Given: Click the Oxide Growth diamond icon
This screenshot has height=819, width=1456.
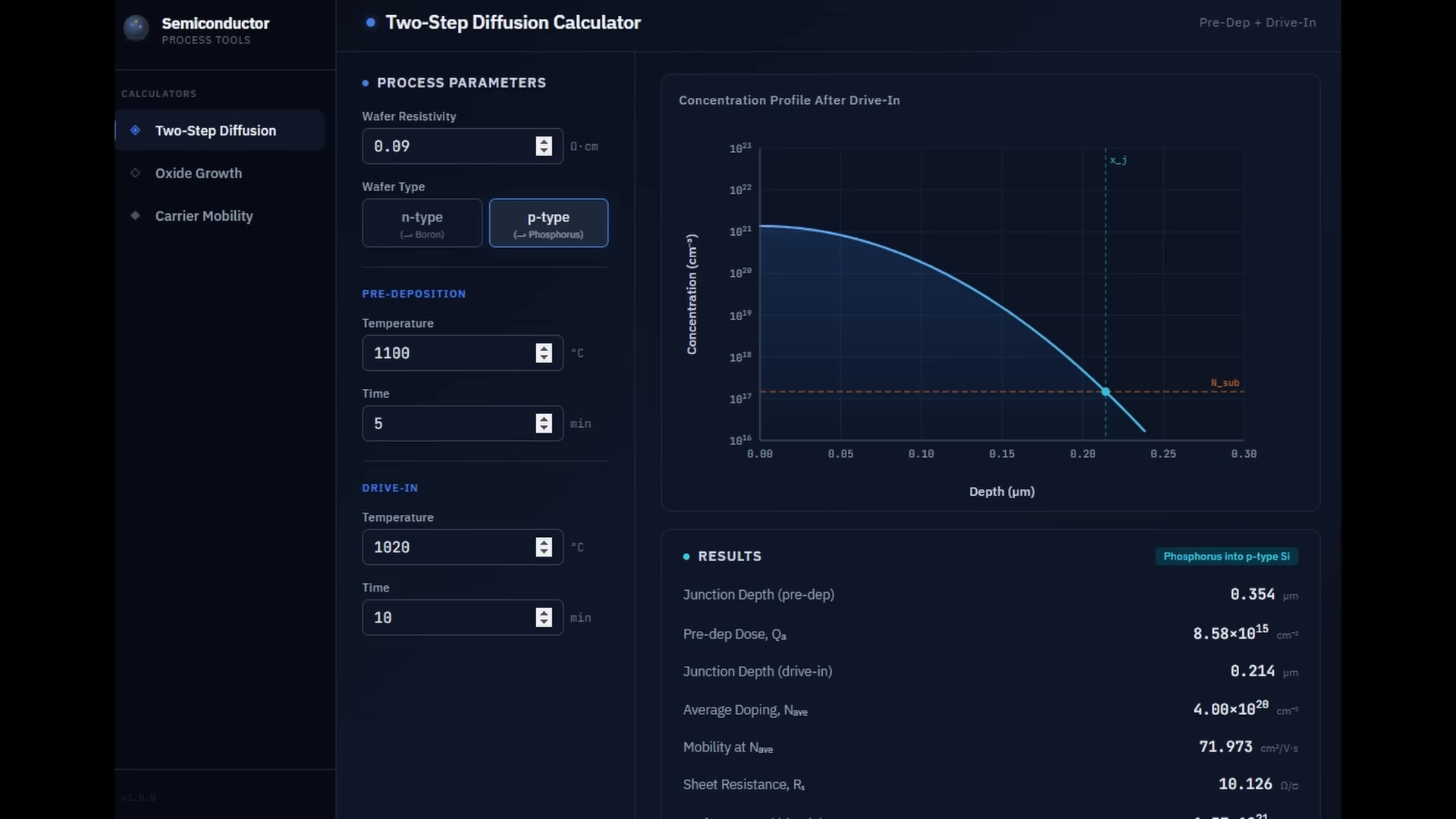Looking at the screenshot, I should pos(135,173).
